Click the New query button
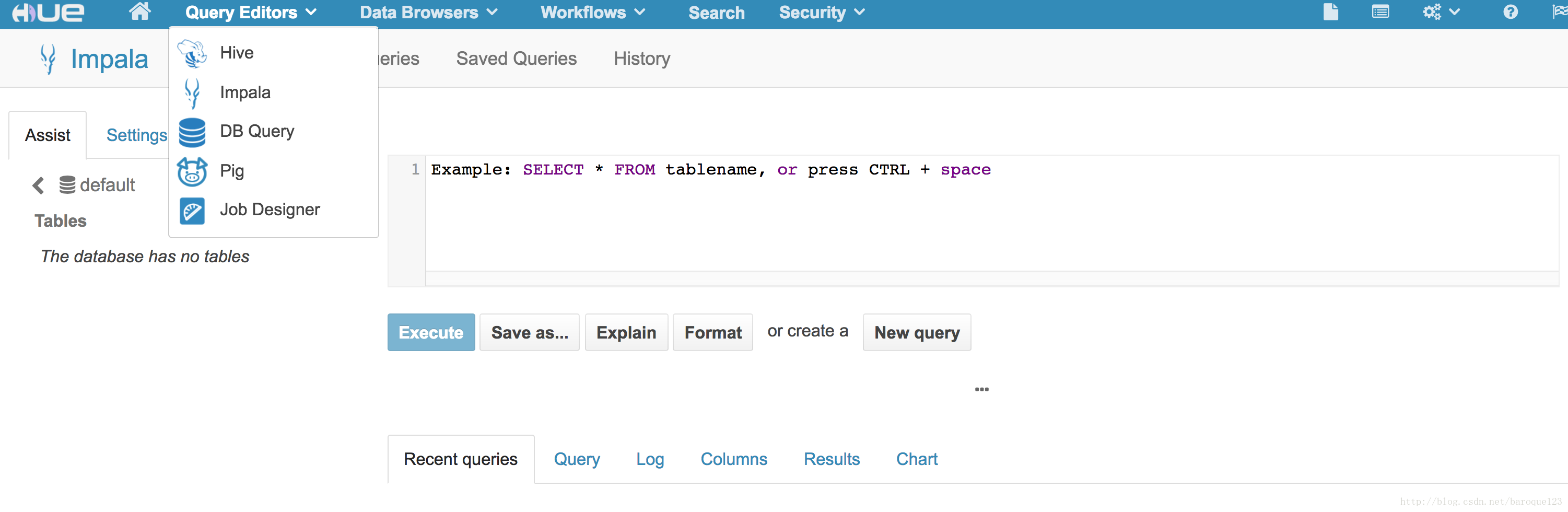1568x512 pixels. click(x=917, y=332)
